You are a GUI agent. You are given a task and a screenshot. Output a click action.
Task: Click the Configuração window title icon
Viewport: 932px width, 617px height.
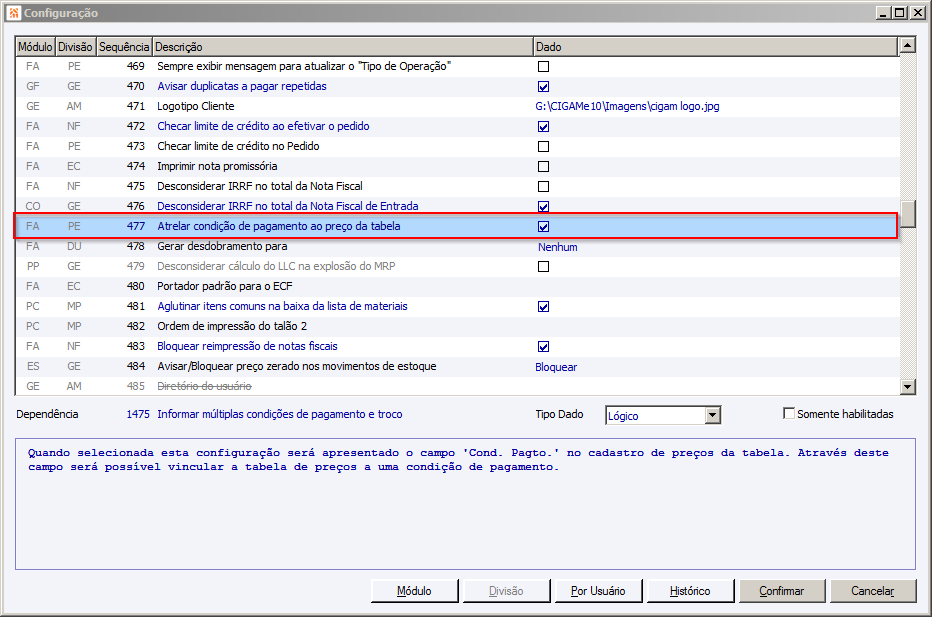(x=14, y=12)
